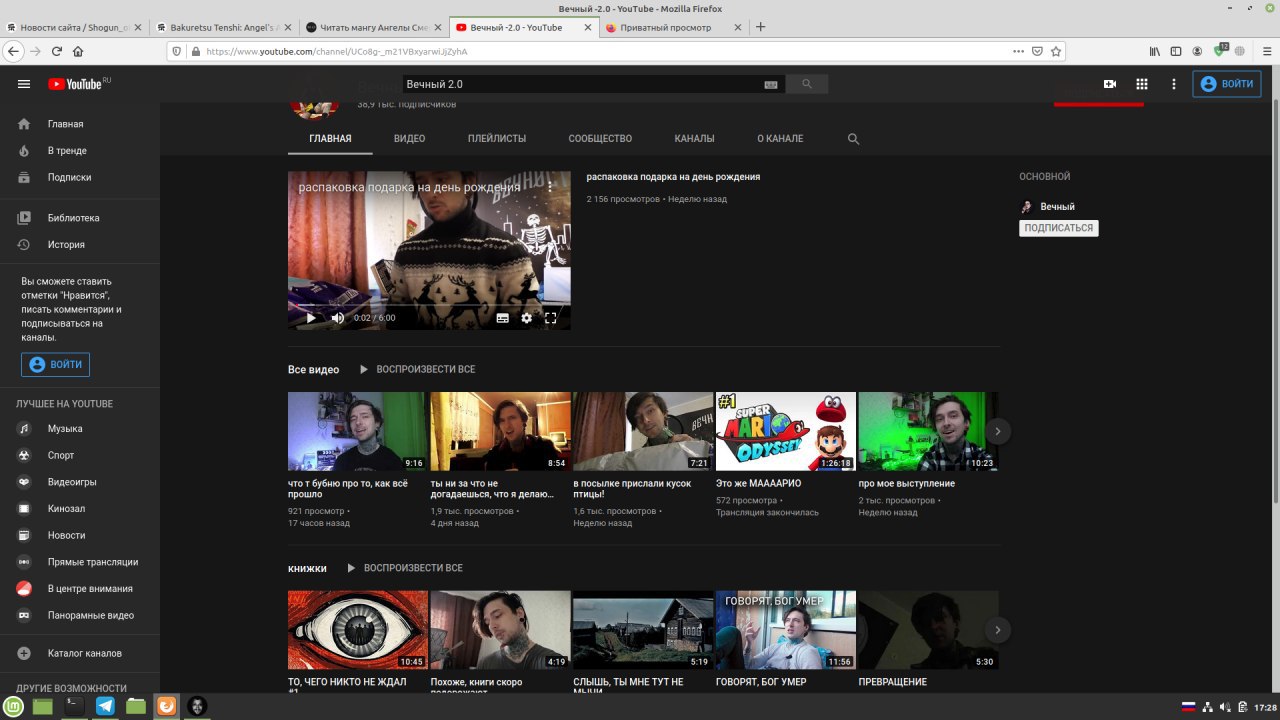Bookmark this page with the star
This screenshot has height=720, width=1280.
1056,51
